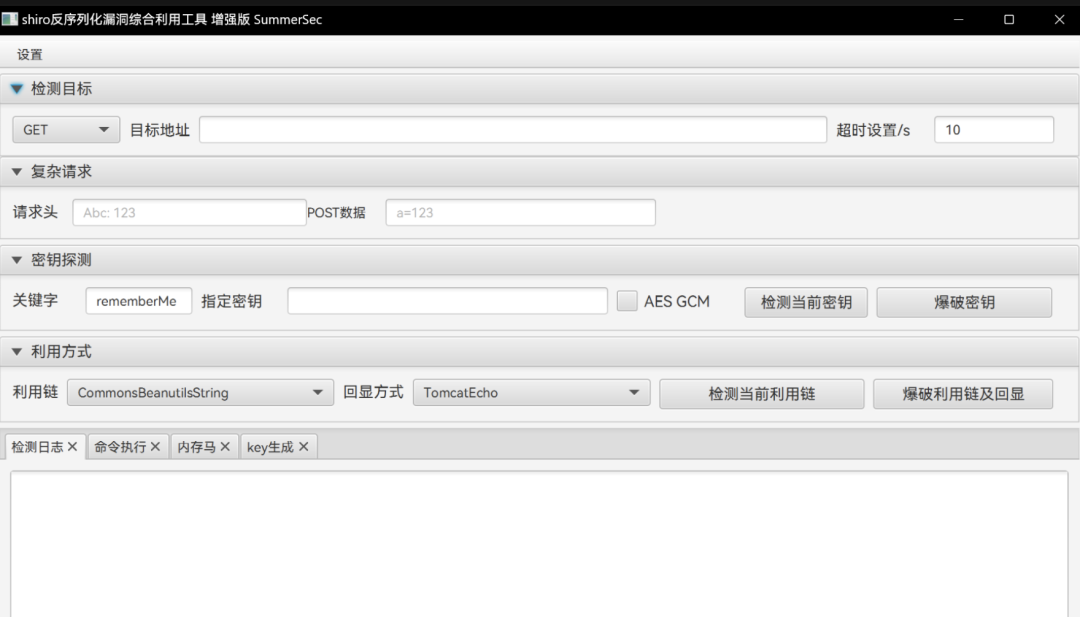Collapse the 利用方式 section
Image resolution: width=1080 pixels, height=617 pixels.
click(x=17, y=351)
